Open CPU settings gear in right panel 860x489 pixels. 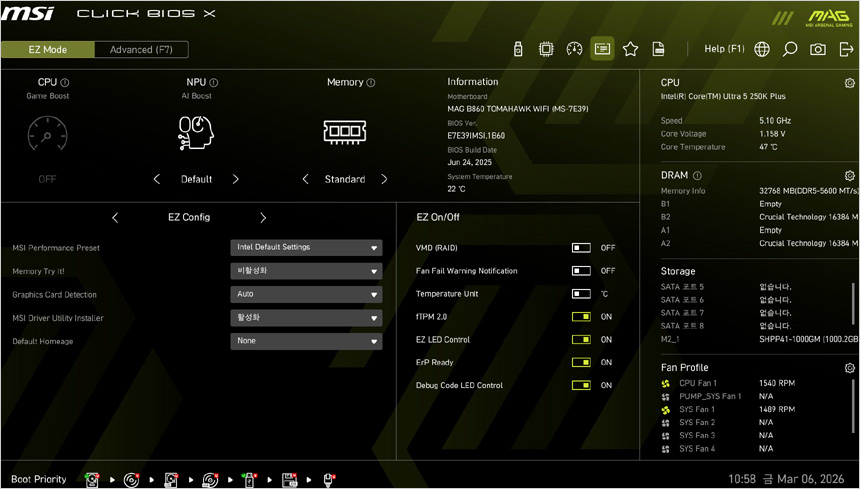pos(849,83)
